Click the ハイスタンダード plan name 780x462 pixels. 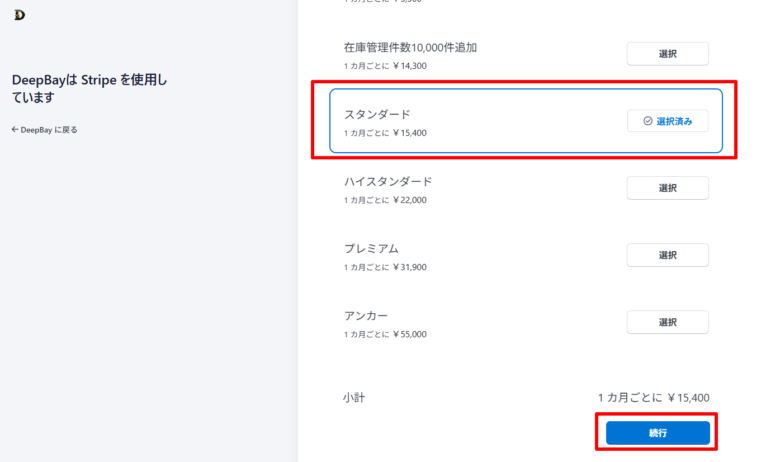pos(388,182)
